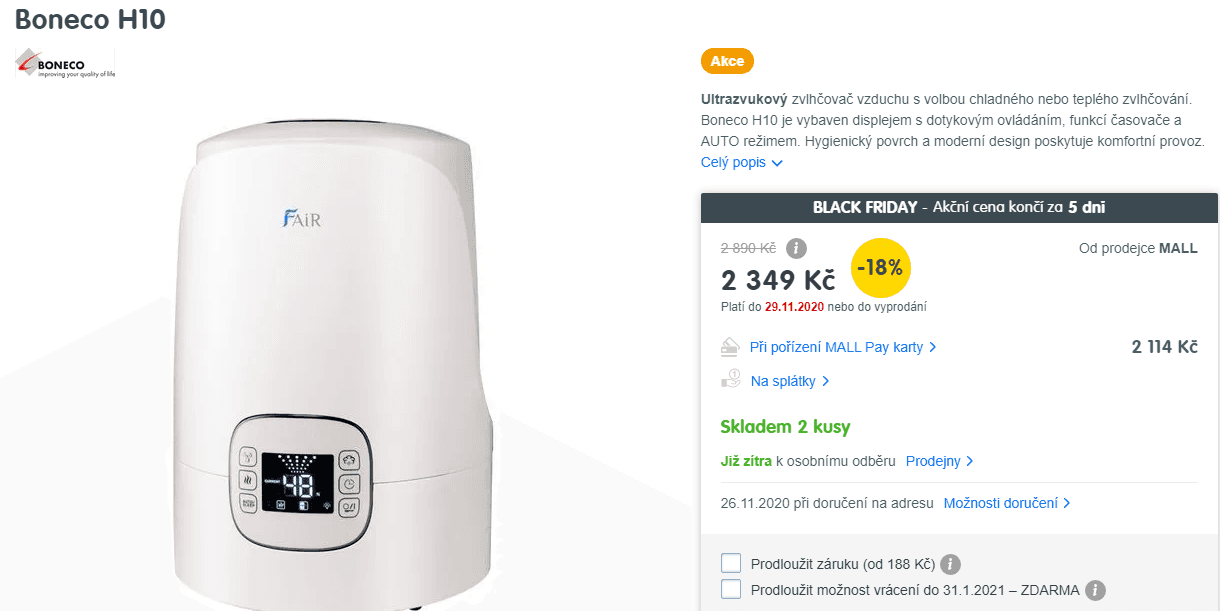This screenshot has width=1220, height=611.
Task: Enable the Prodloužit záruku checkbox
Action: coord(731,564)
